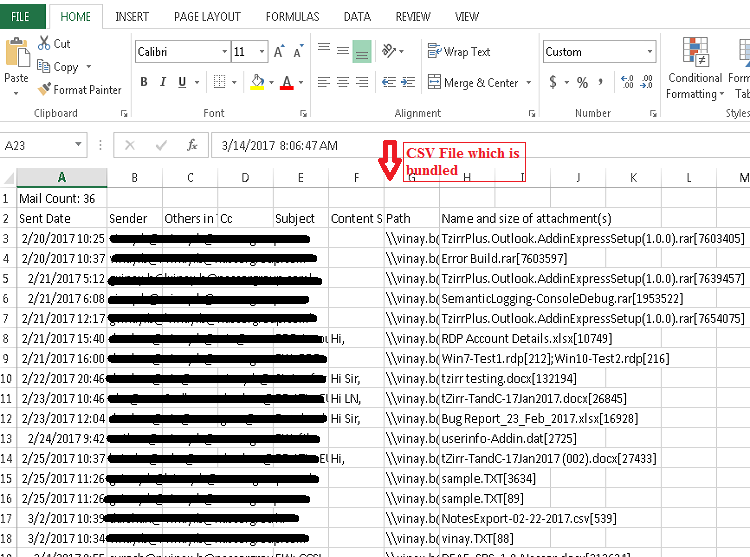Toggle Wrap Text on selected cell
Viewport: 750px width, 557px height.
click(x=459, y=52)
